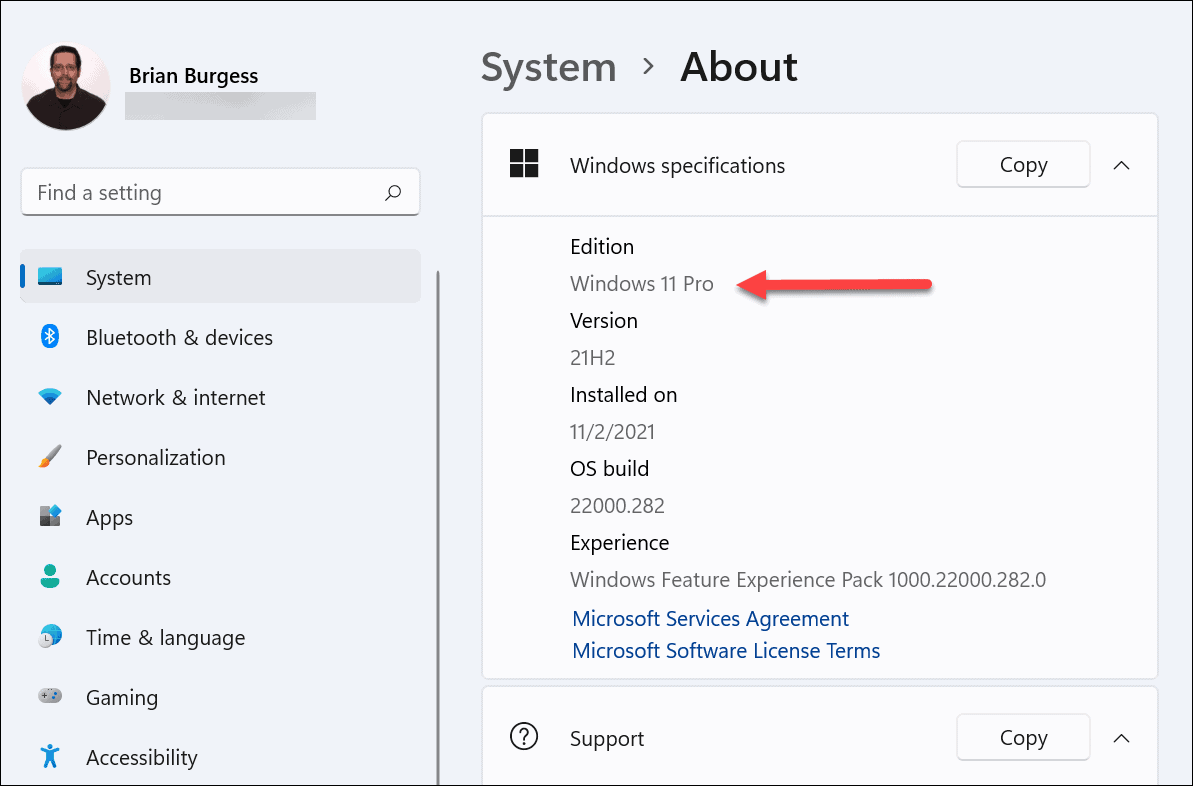Navigate back to System breadcrumb
Screen dimensions: 1193x786
pyautogui.click(x=548, y=68)
